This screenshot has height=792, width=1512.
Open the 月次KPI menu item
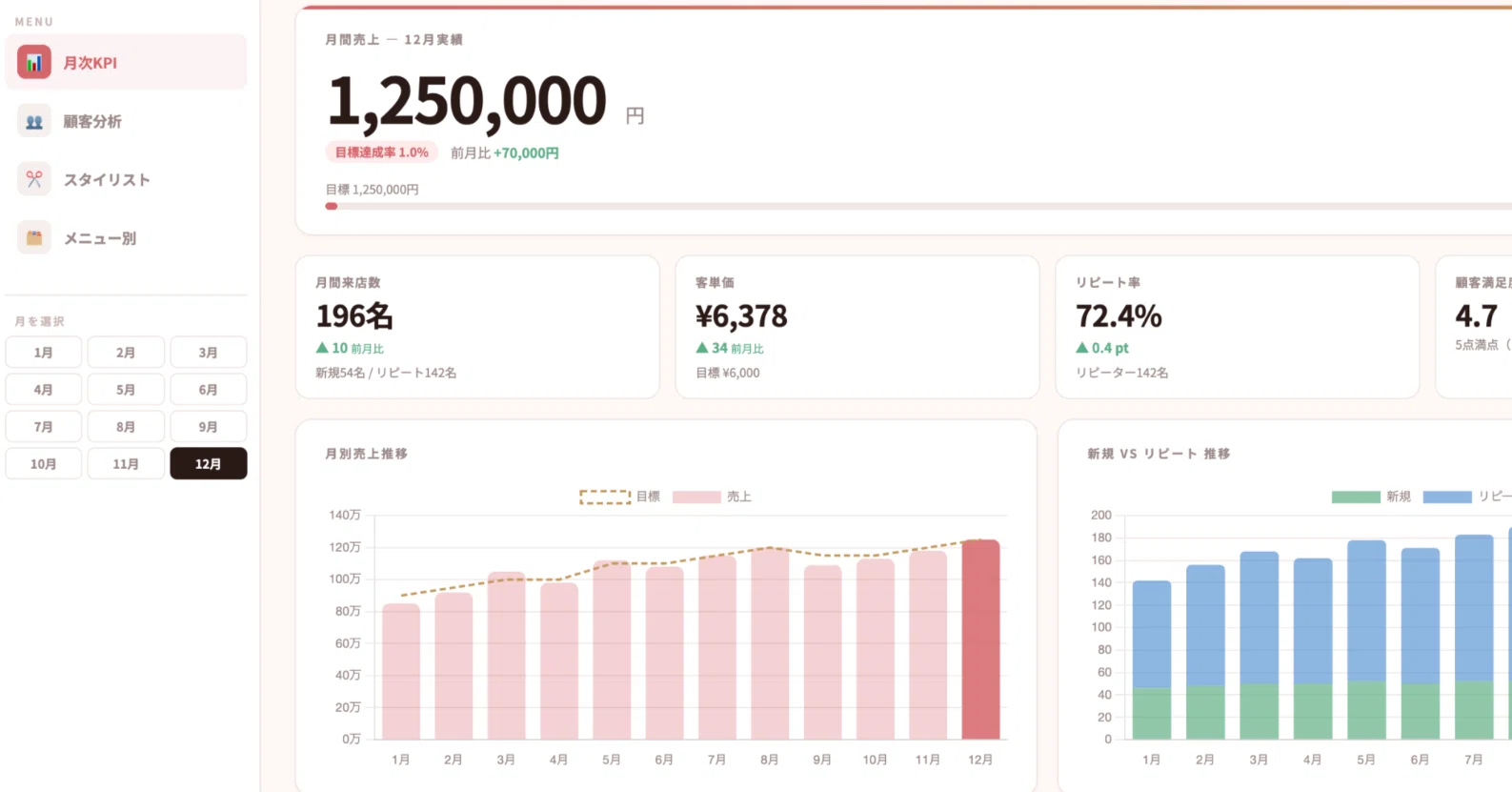point(126,63)
